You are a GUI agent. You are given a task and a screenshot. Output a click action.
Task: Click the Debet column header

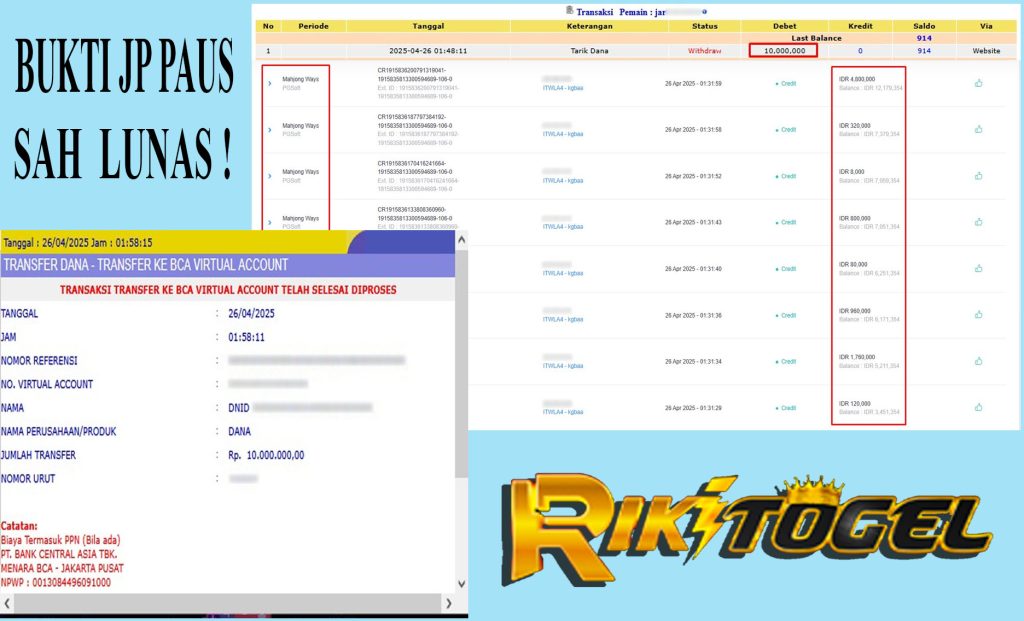(x=784, y=26)
